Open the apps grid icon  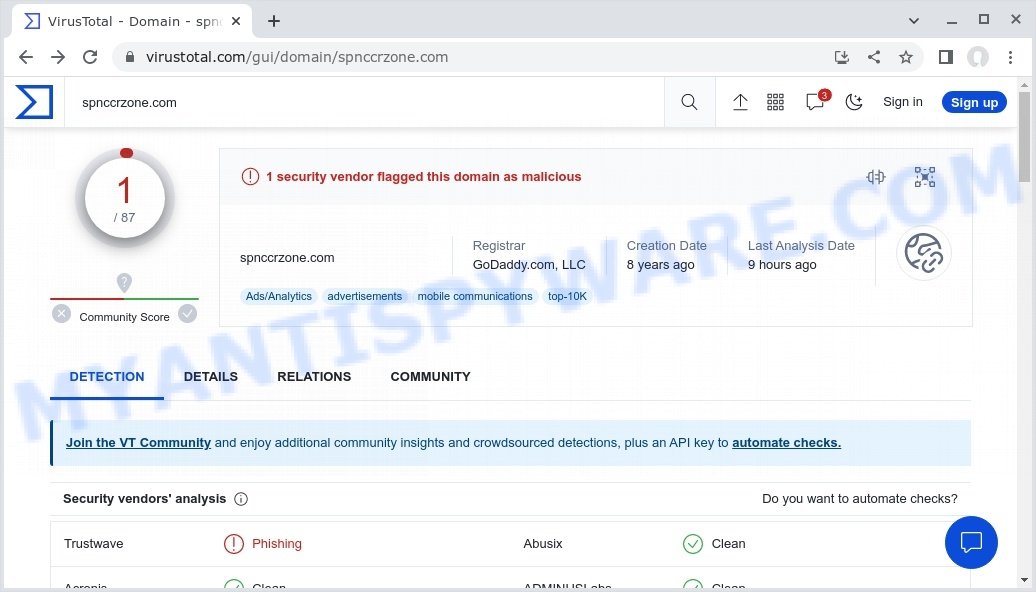click(x=775, y=102)
